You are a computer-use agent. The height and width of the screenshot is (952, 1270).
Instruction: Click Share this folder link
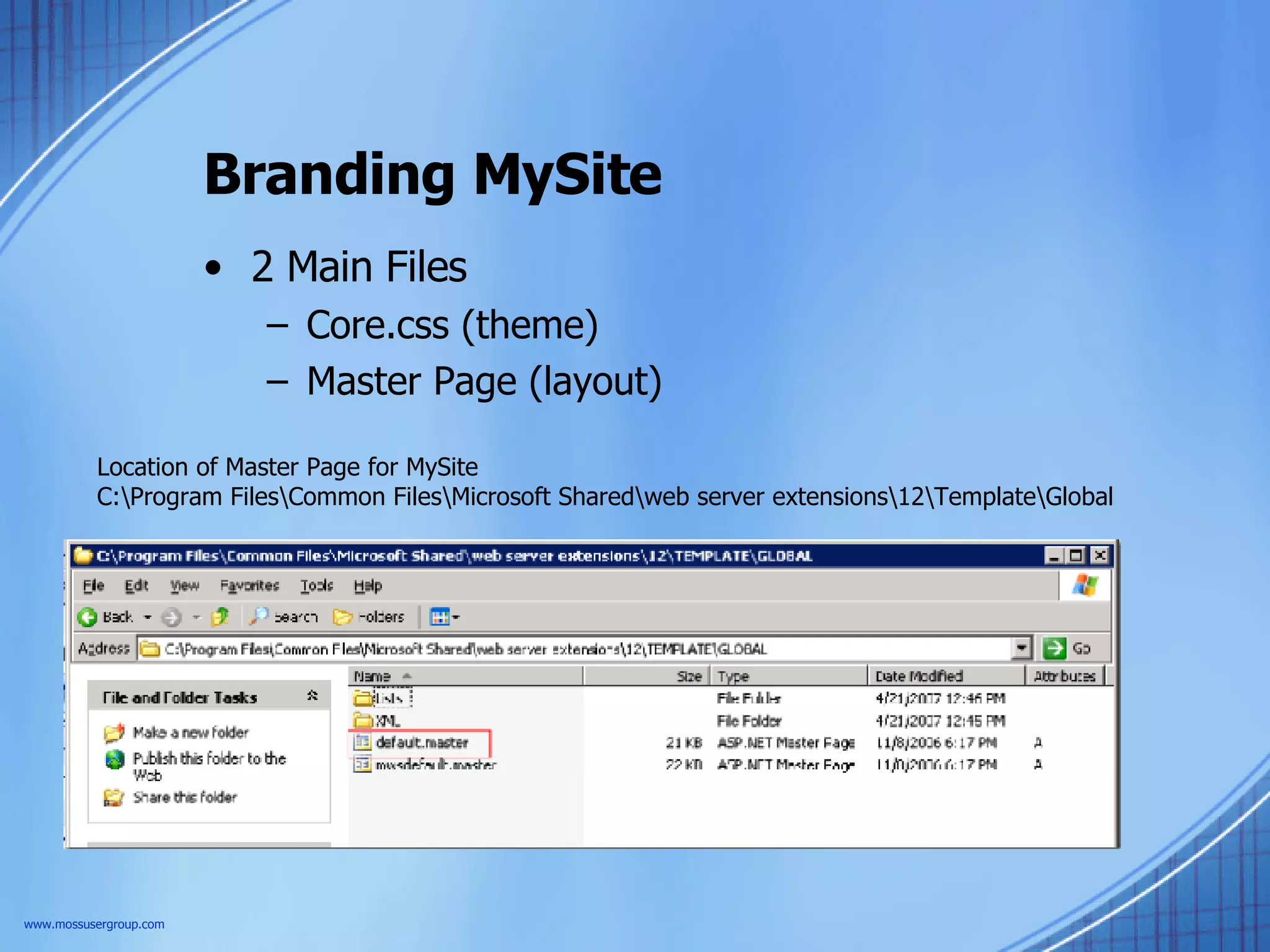[185, 797]
